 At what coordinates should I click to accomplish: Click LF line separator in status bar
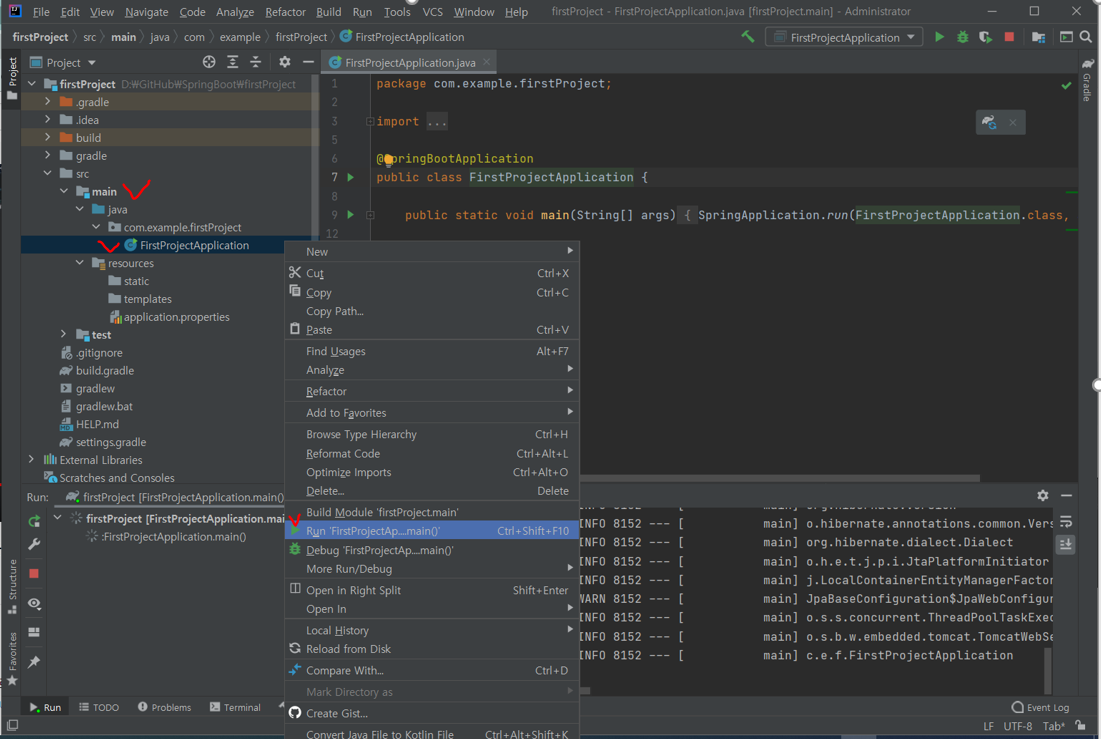pyautogui.click(x=988, y=726)
